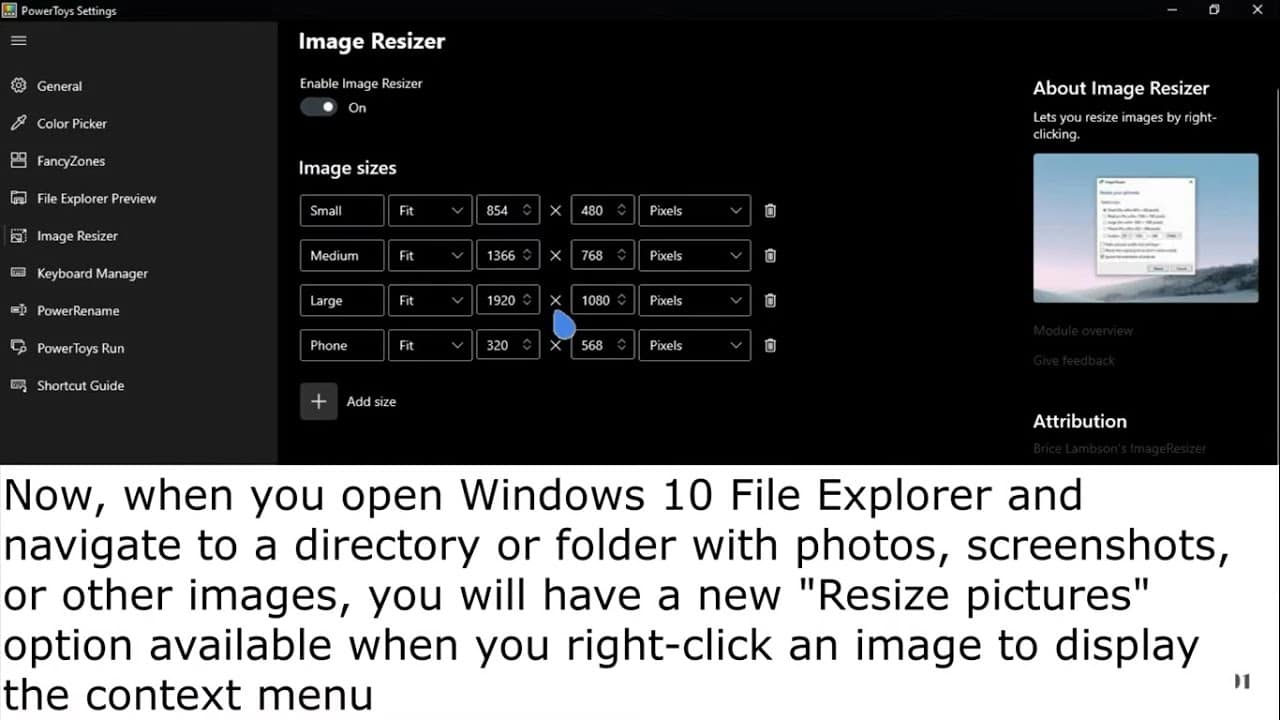Open the Module overview link

1083,331
